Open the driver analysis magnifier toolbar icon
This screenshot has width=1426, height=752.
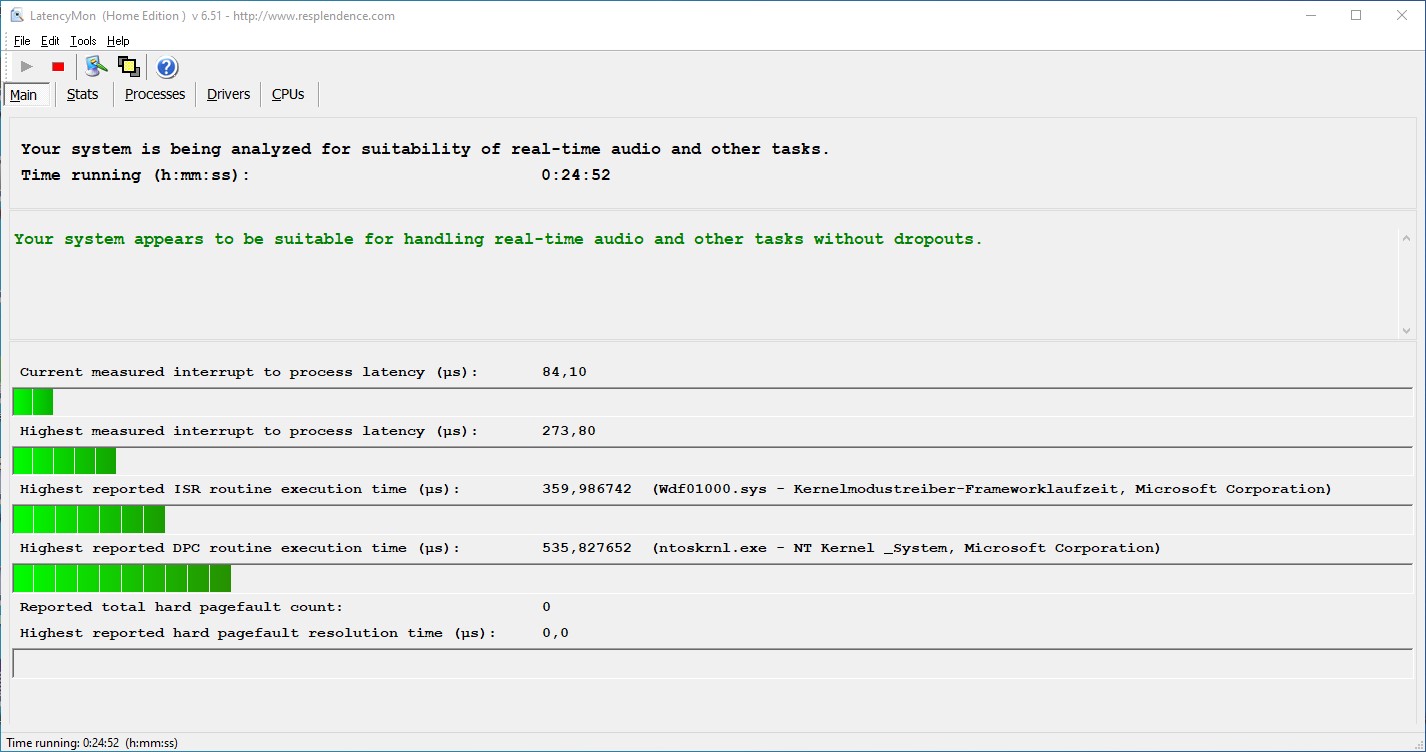pos(96,67)
